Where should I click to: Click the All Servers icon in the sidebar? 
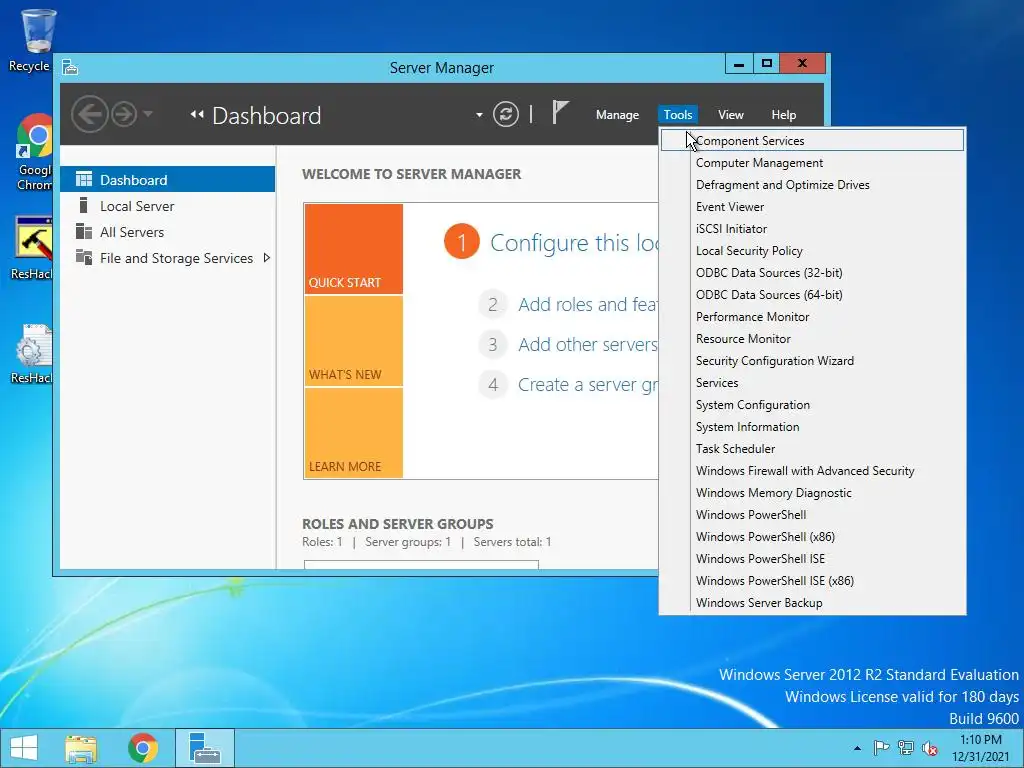(84, 231)
